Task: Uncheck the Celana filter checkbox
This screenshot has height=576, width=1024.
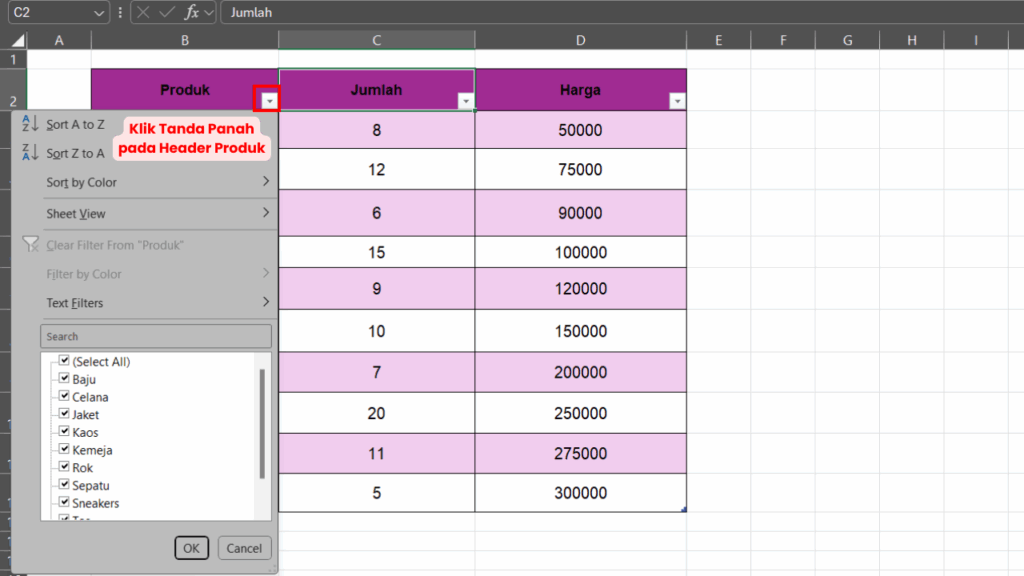Action: (64, 397)
